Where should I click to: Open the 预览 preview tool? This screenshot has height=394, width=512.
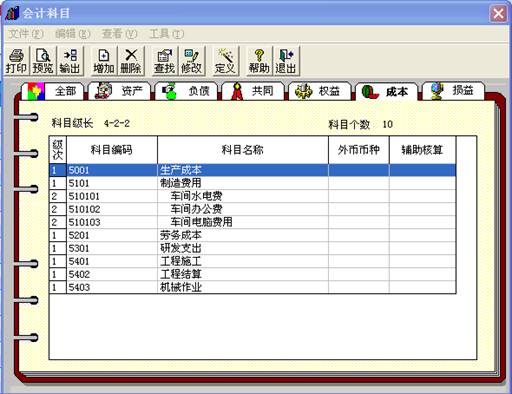(43, 61)
